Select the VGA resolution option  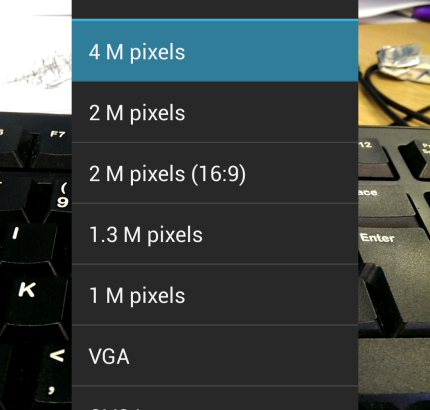(x=215, y=356)
